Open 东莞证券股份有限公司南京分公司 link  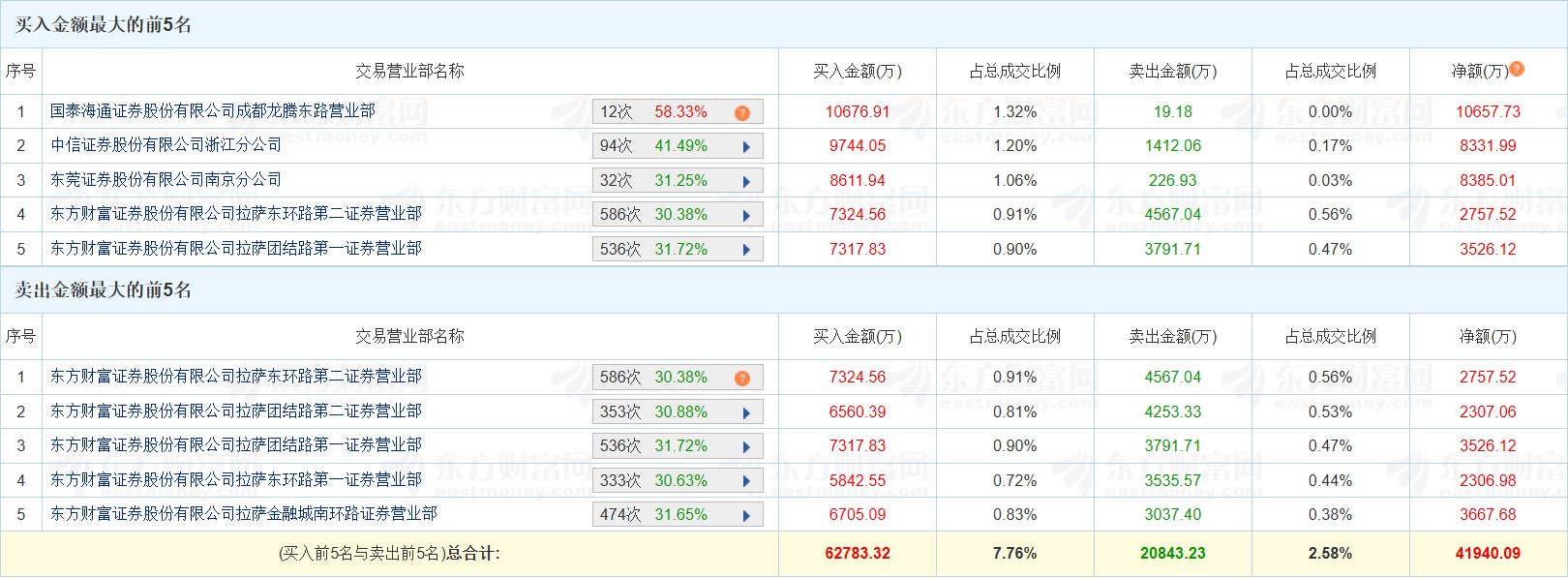166,180
